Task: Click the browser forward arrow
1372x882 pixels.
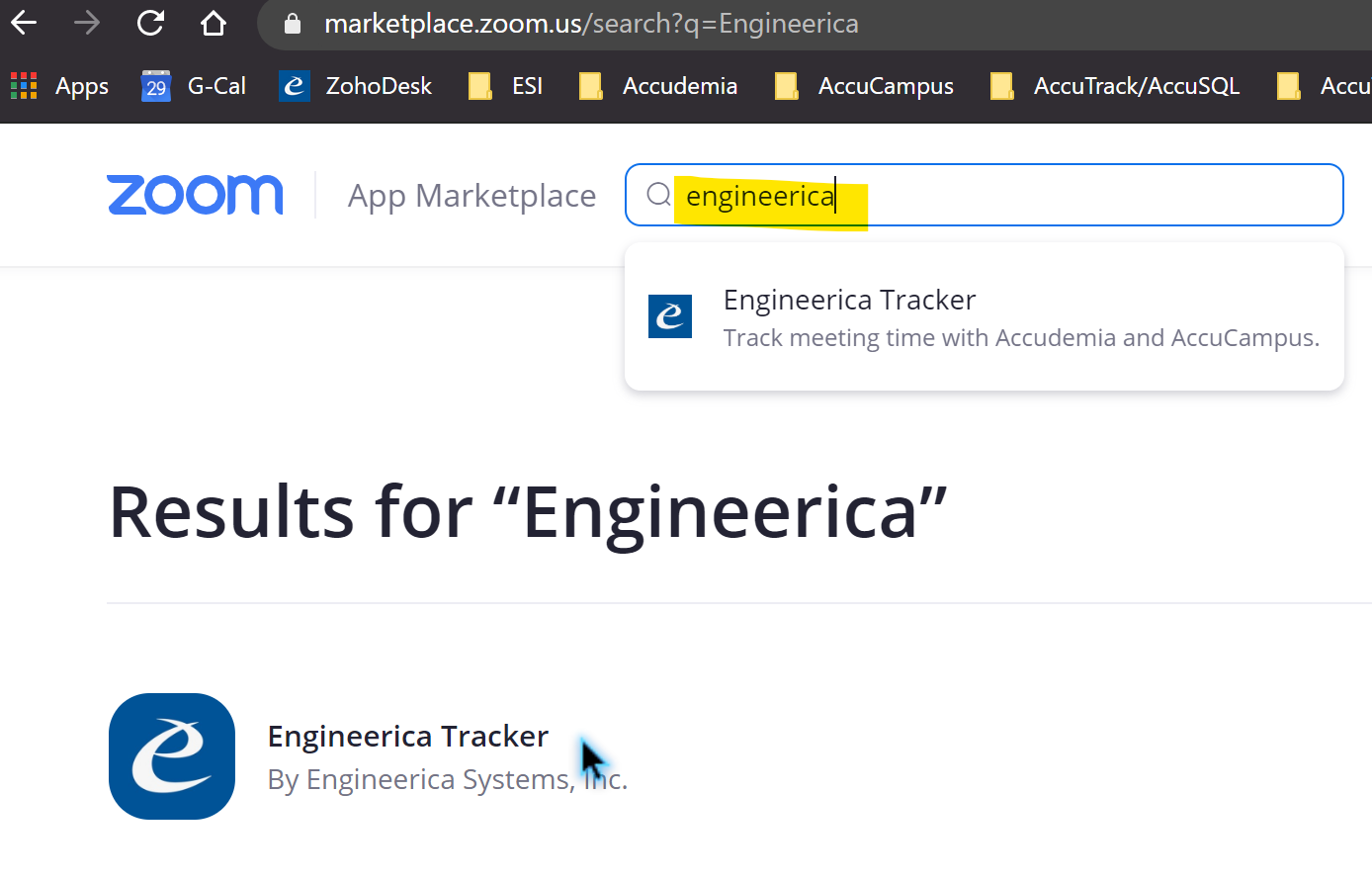Action: (87, 22)
